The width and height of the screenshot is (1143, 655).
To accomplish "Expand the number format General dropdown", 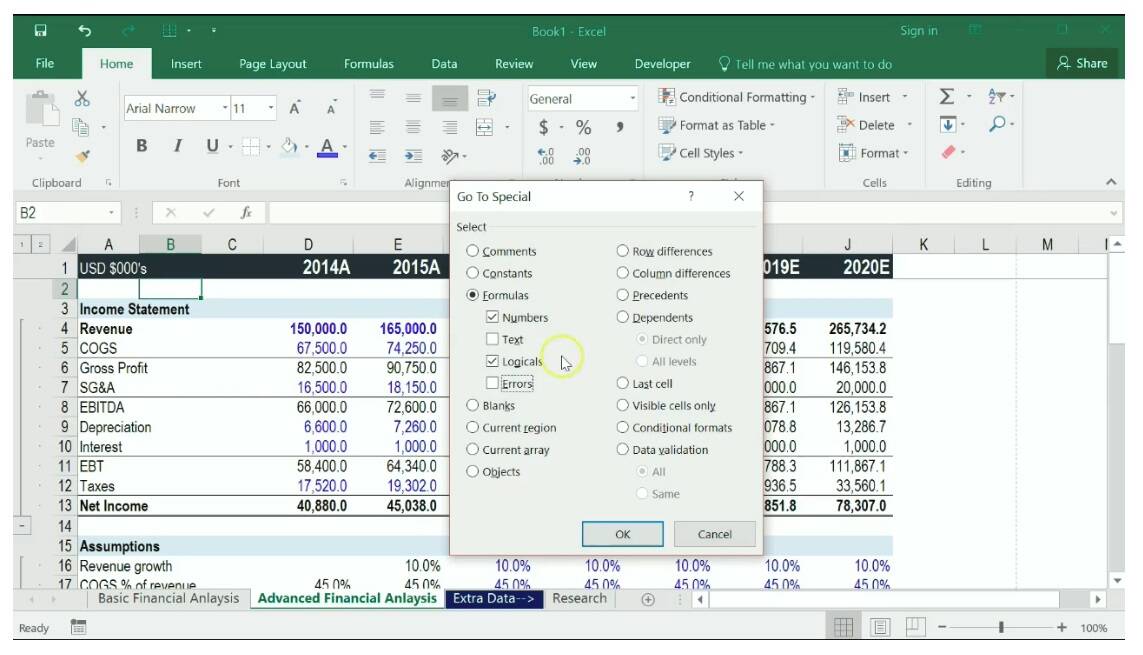I will pos(632,99).
